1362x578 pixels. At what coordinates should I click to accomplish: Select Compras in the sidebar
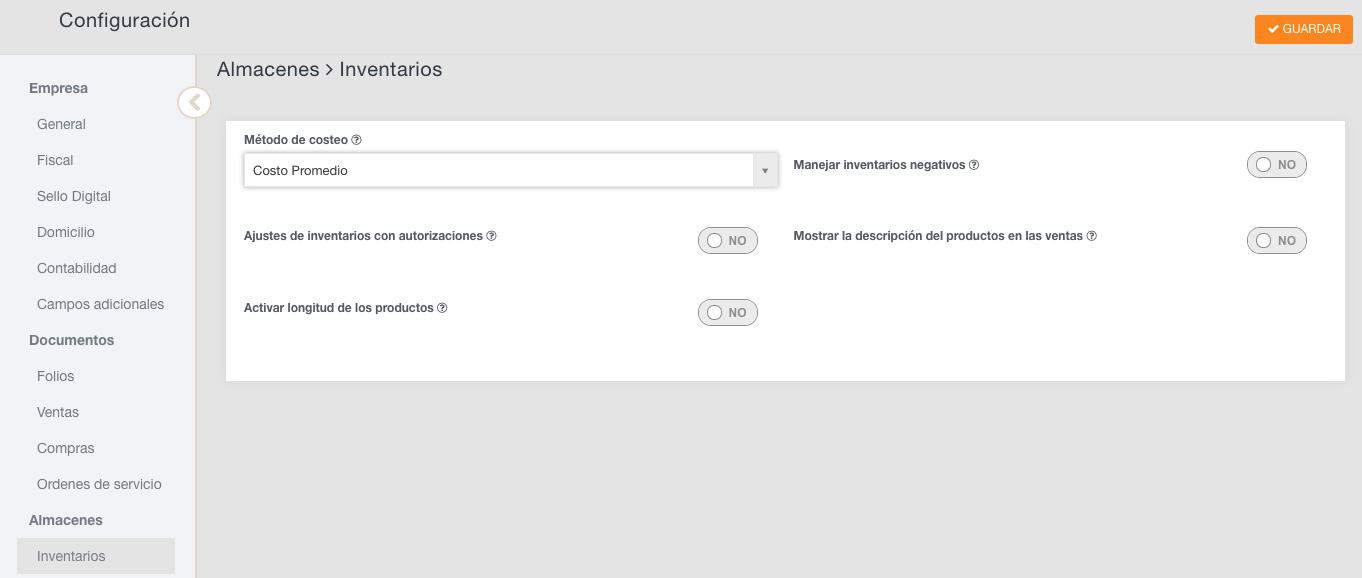pyautogui.click(x=66, y=448)
